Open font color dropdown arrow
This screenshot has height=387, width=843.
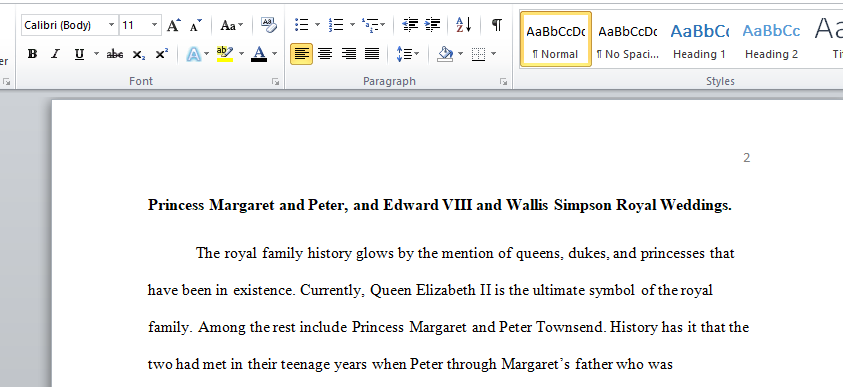click(x=274, y=54)
